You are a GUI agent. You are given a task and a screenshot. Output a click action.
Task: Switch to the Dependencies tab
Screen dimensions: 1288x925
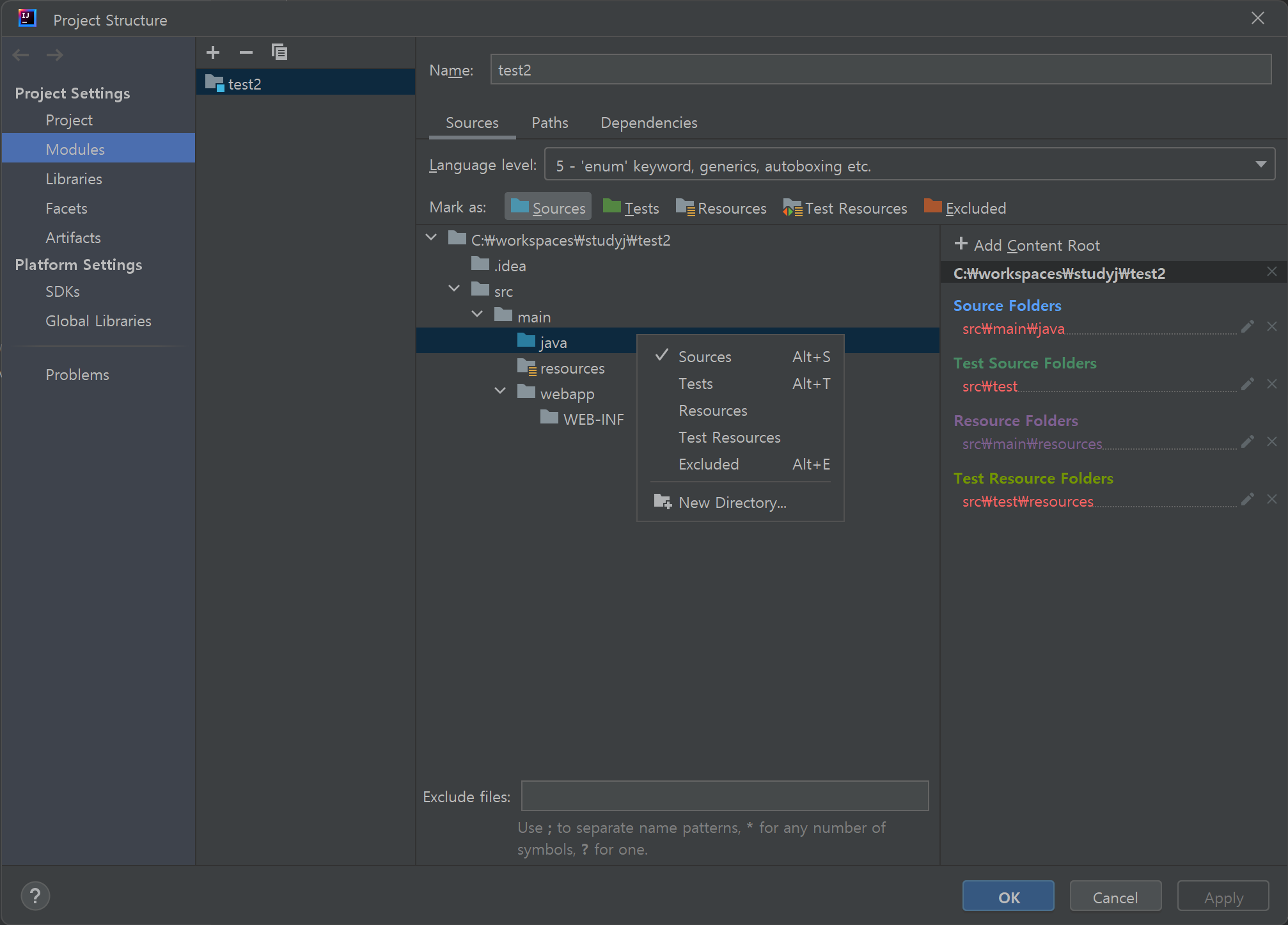click(x=648, y=123)
